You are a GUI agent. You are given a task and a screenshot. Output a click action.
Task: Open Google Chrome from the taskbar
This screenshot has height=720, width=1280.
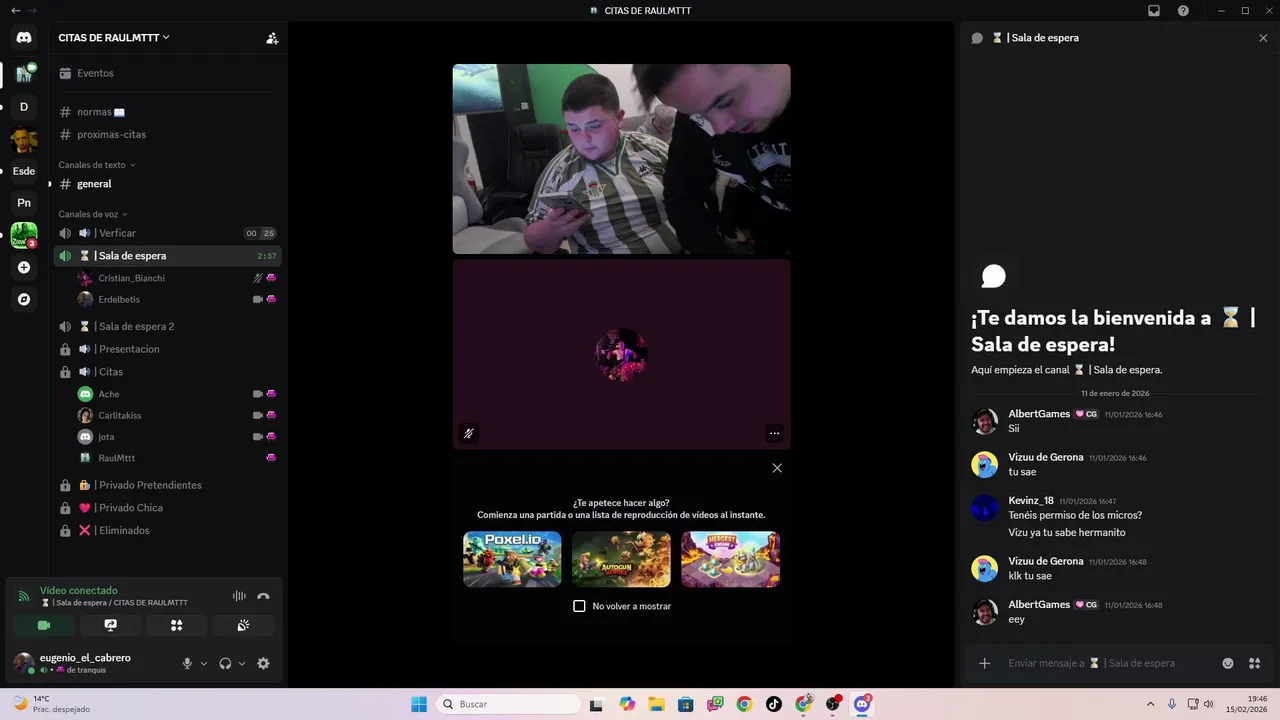click(744, 704)
